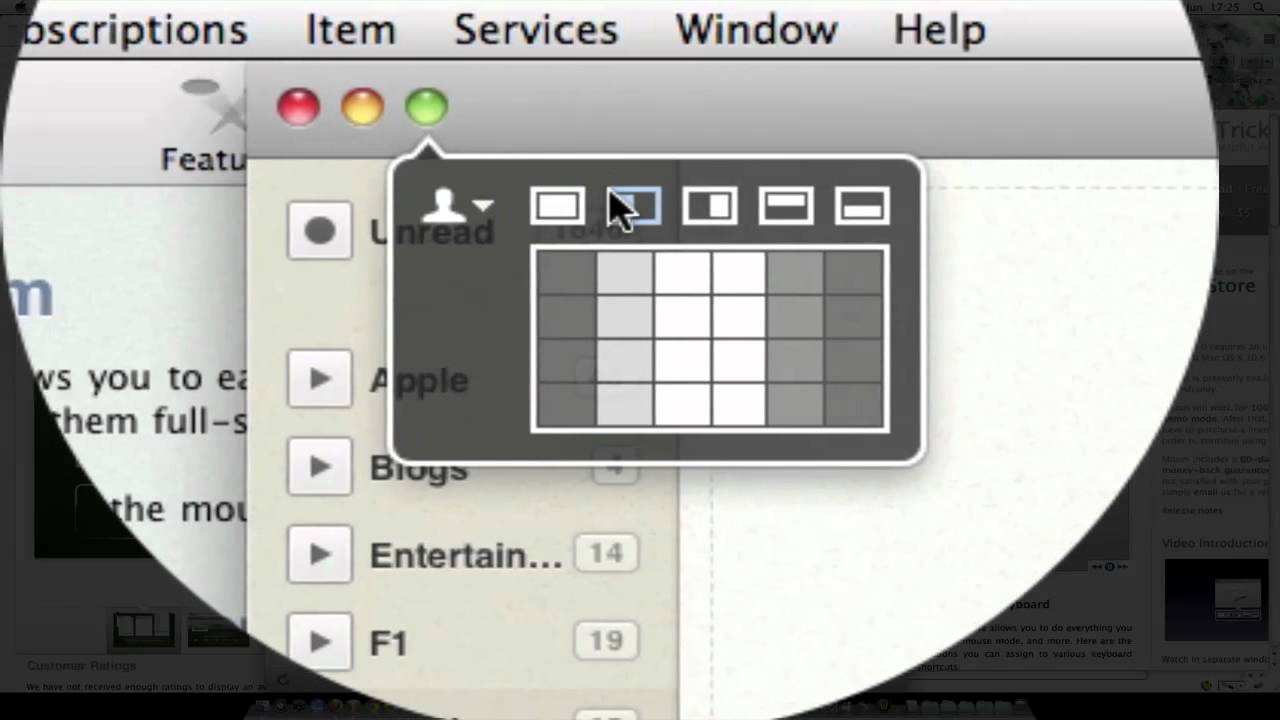Open the Services menu
1280x720 pixels.
pyautogui.click(x=535, y=29)
